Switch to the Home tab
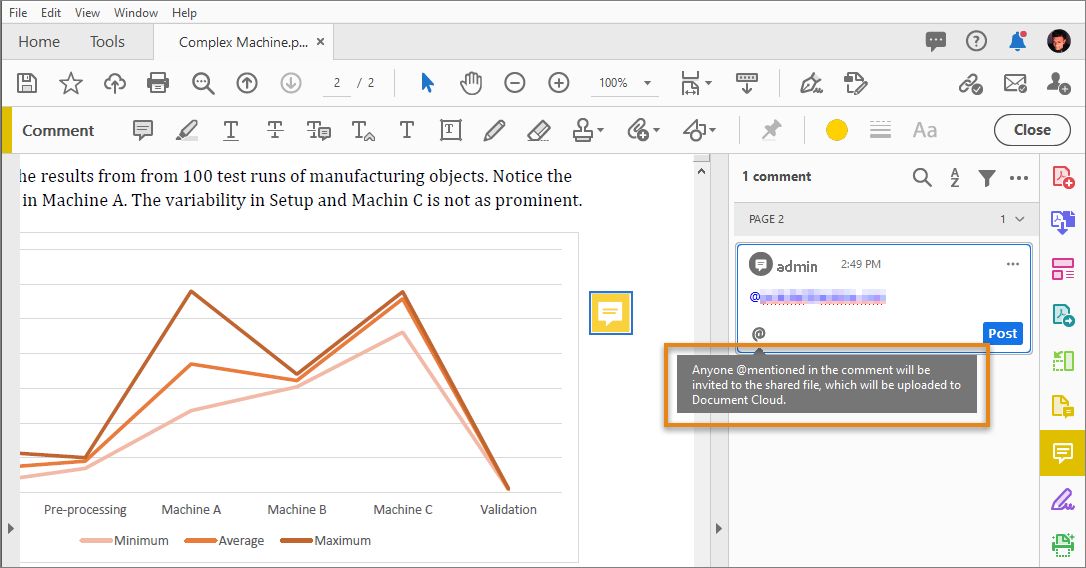The width and height of the screenshot is (1086, 568). click(x=39, y=42)
